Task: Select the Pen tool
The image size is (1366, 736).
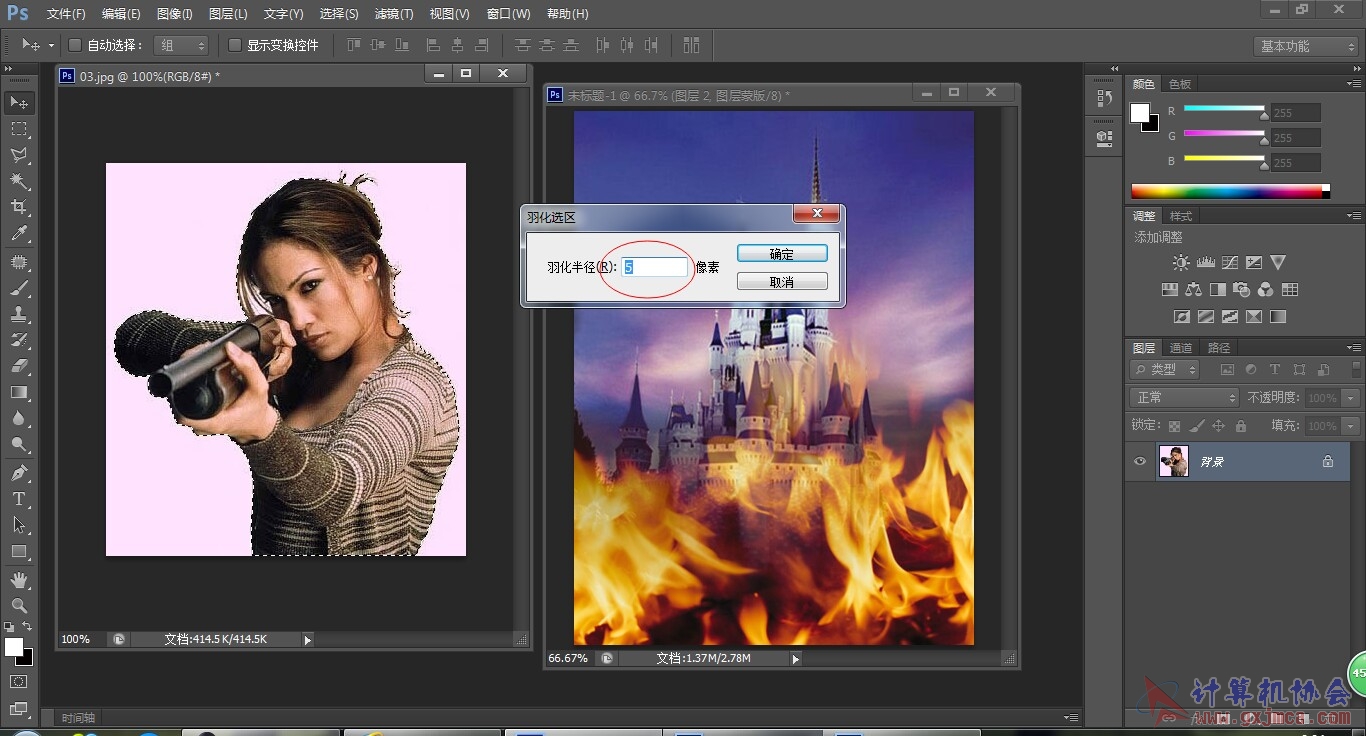Action: pos(19,473)
